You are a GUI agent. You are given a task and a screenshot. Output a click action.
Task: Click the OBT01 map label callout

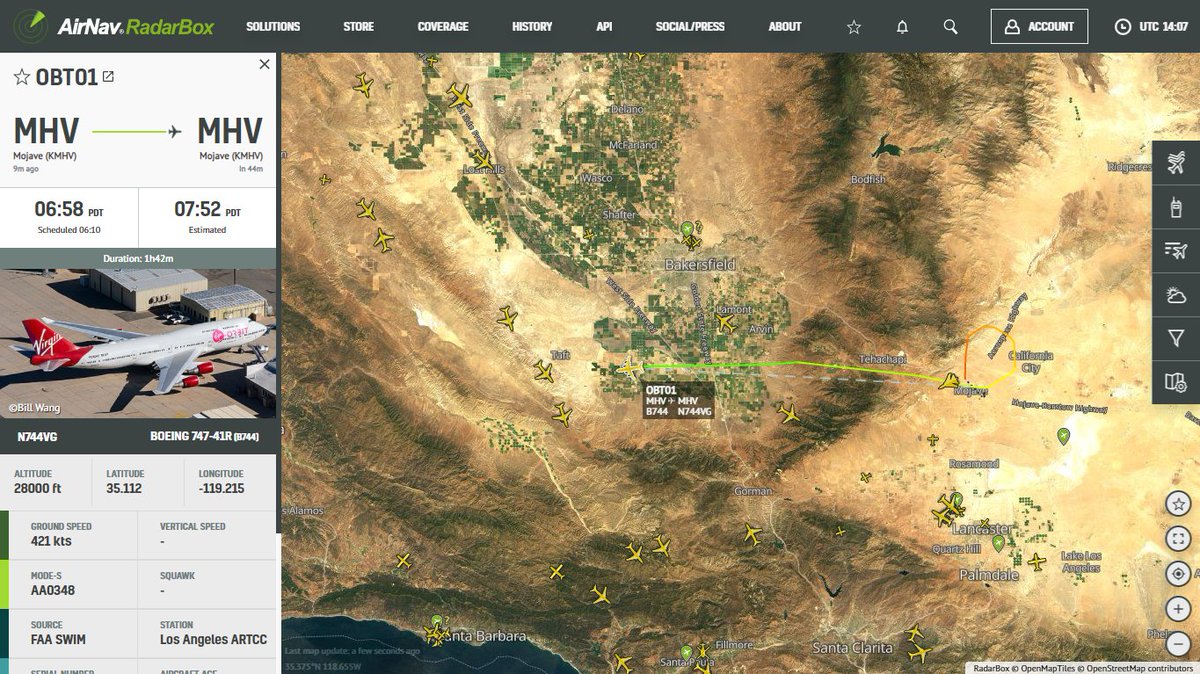point(678,400)
